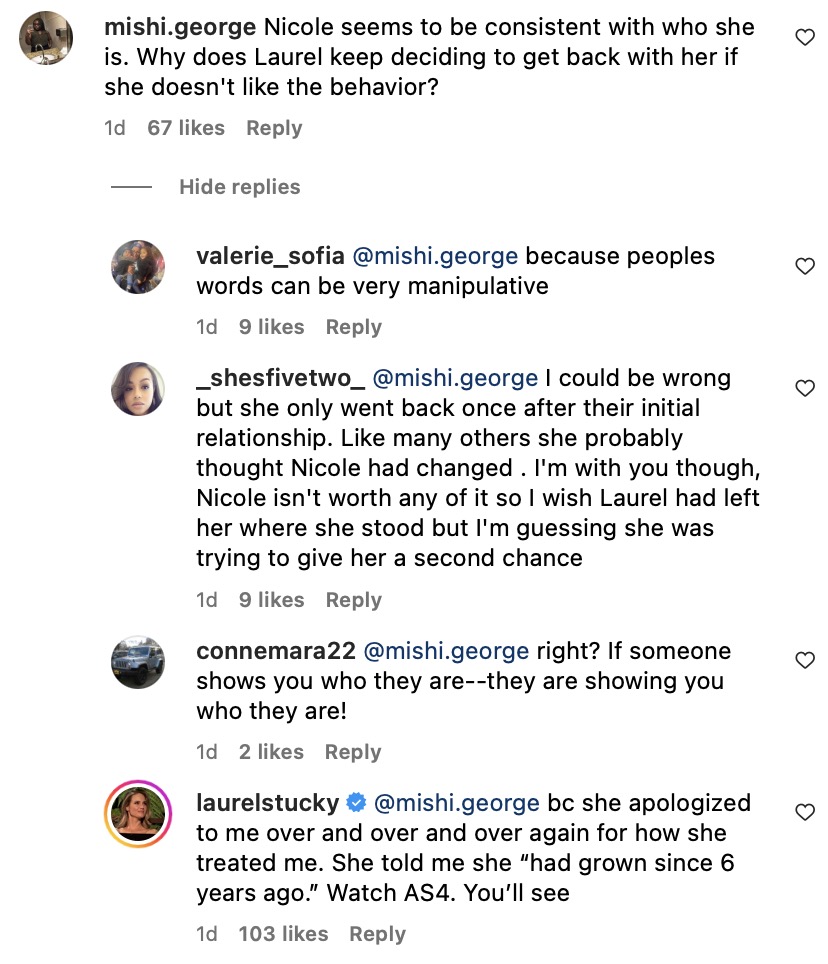Reply to laurelstucky's comment
Viewport: 828px width, 964px height.
click(377, 934)
